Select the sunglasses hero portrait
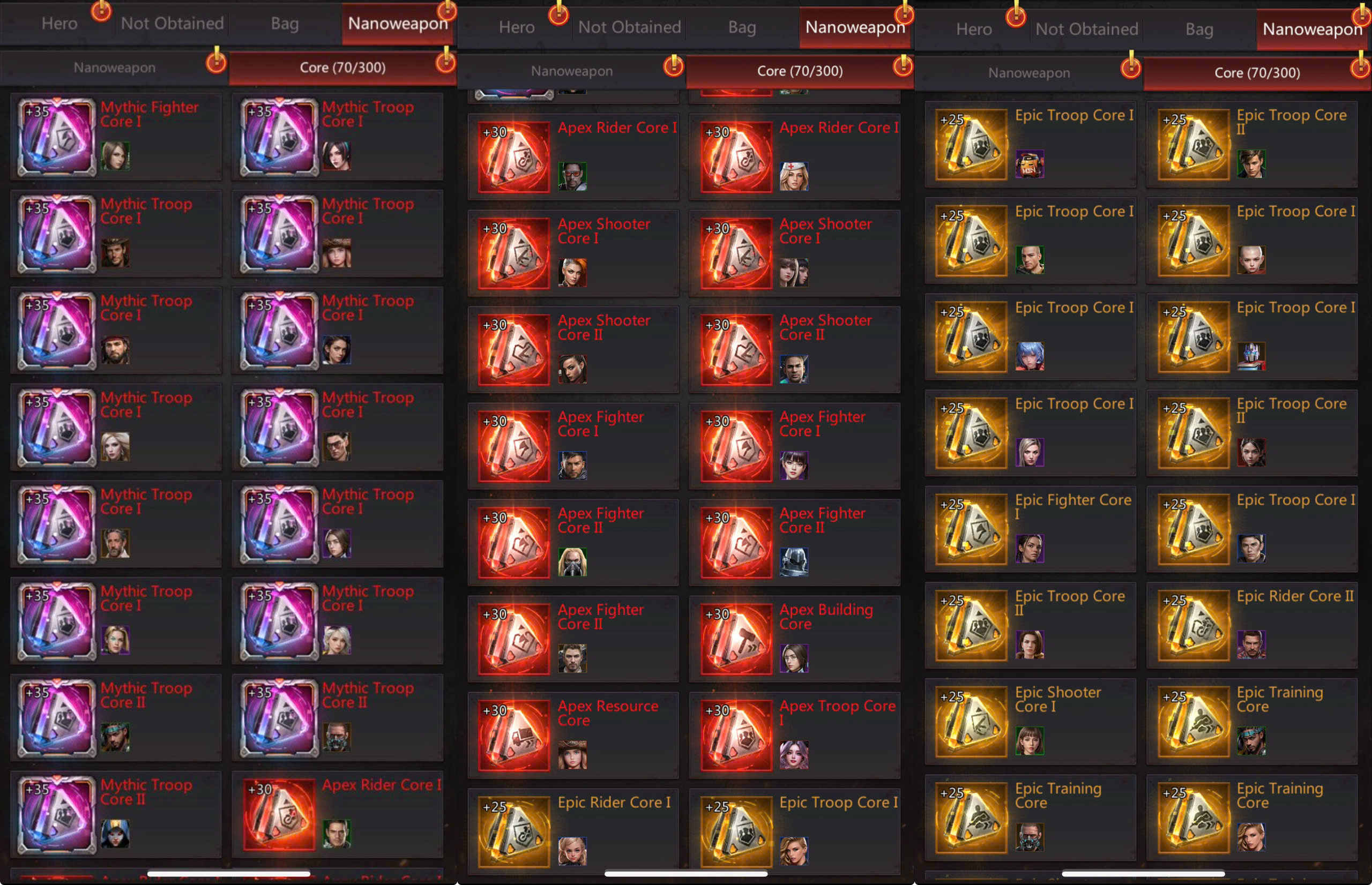 pyautogui.click(x=572, y=176)
